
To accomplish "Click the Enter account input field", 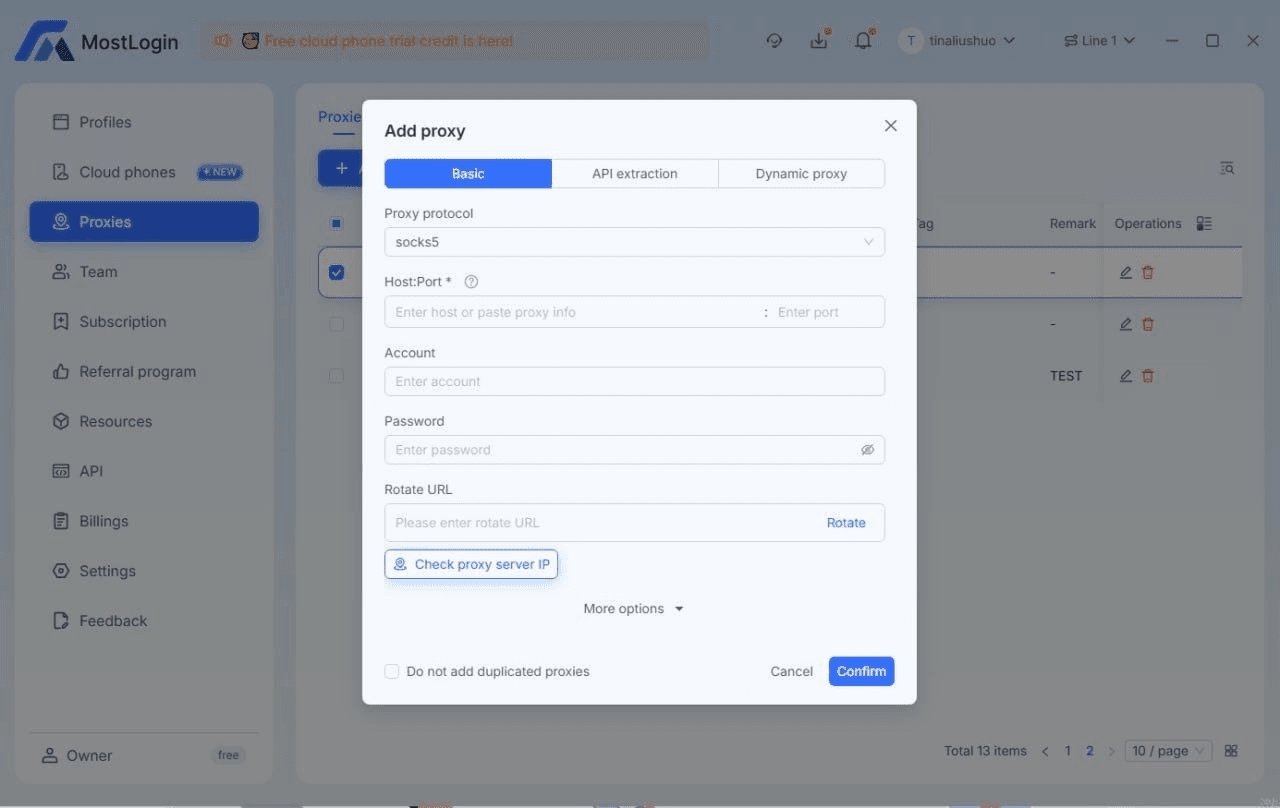I will point(634,381).
